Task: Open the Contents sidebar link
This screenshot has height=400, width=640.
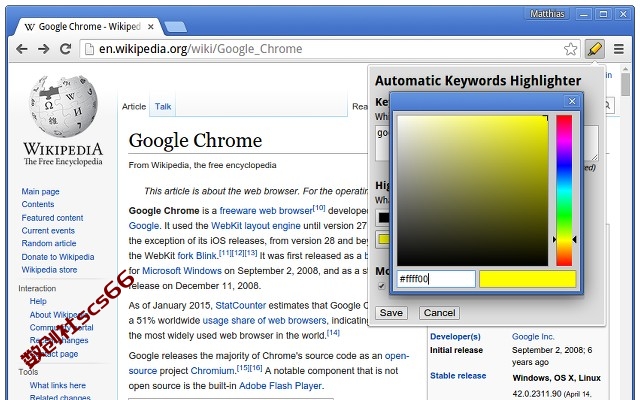Action: pyautogui.click(x=38, y=204)
